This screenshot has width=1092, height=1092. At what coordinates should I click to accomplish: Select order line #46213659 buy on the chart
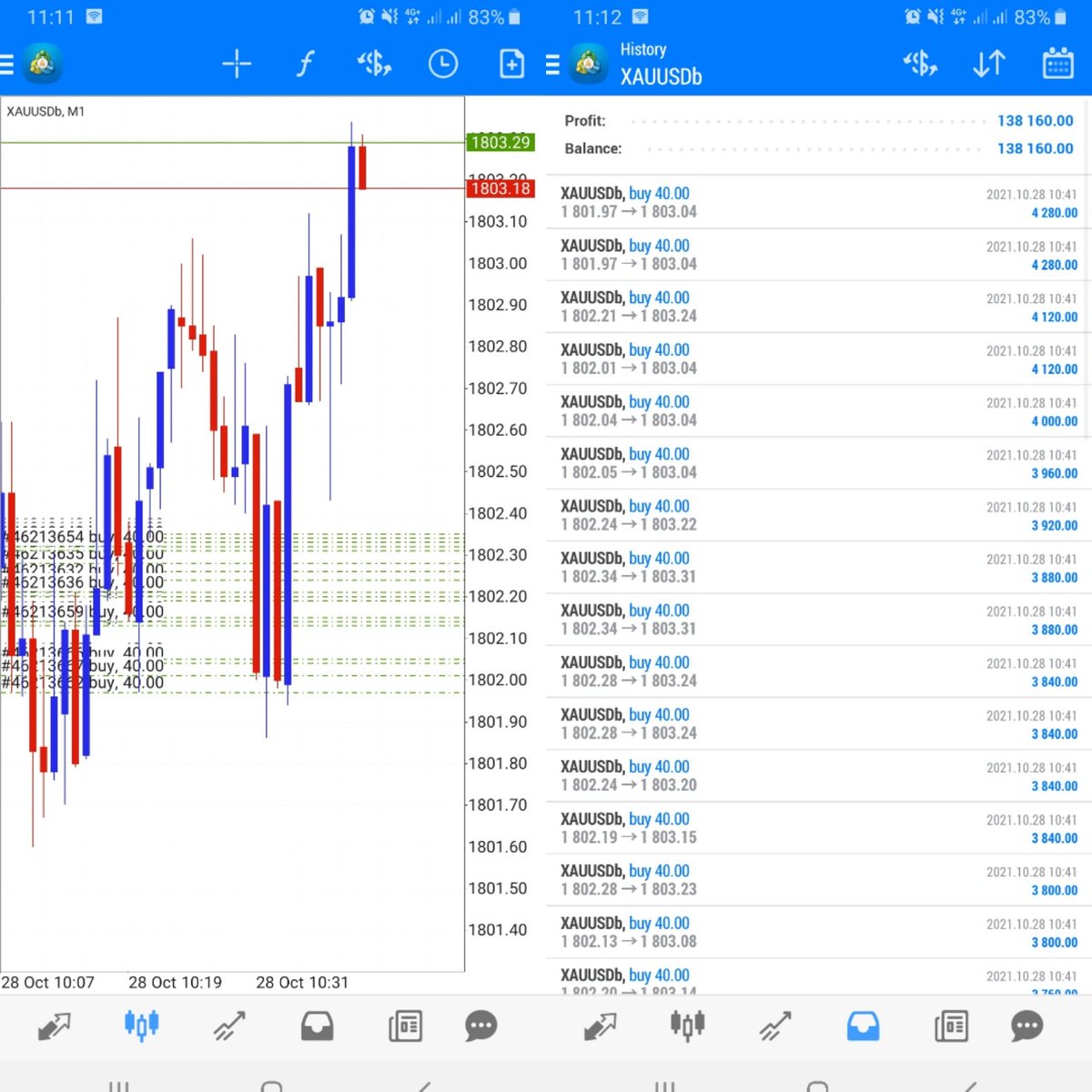84,612
